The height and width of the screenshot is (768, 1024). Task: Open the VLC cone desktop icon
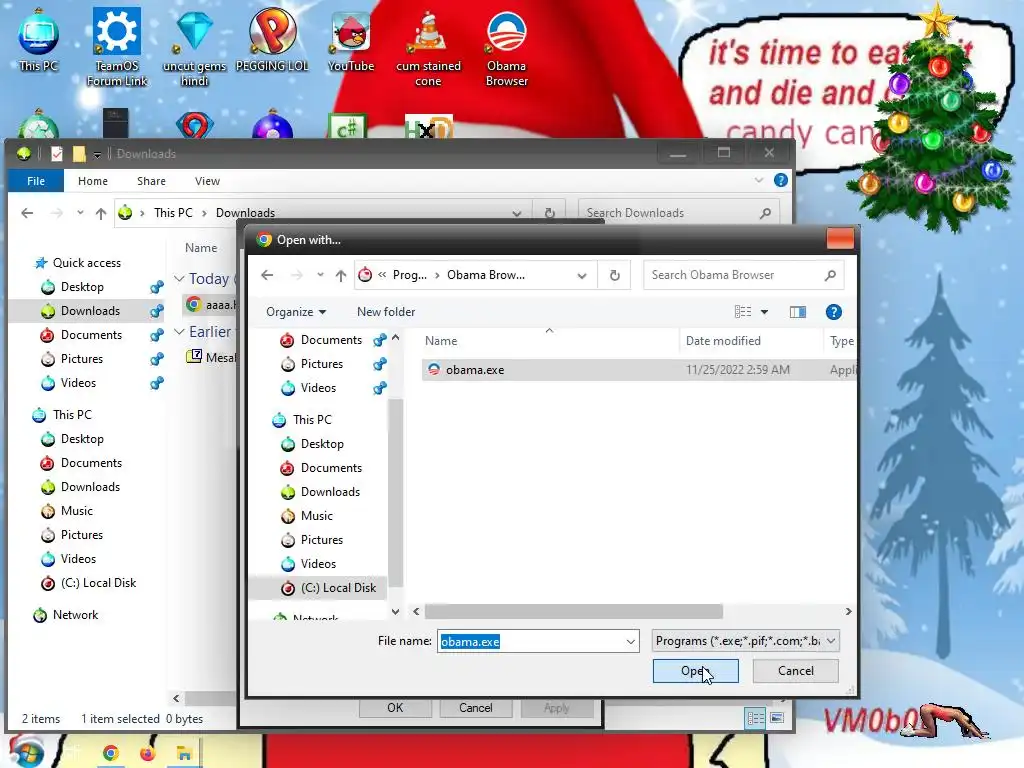tap(428, 47)
